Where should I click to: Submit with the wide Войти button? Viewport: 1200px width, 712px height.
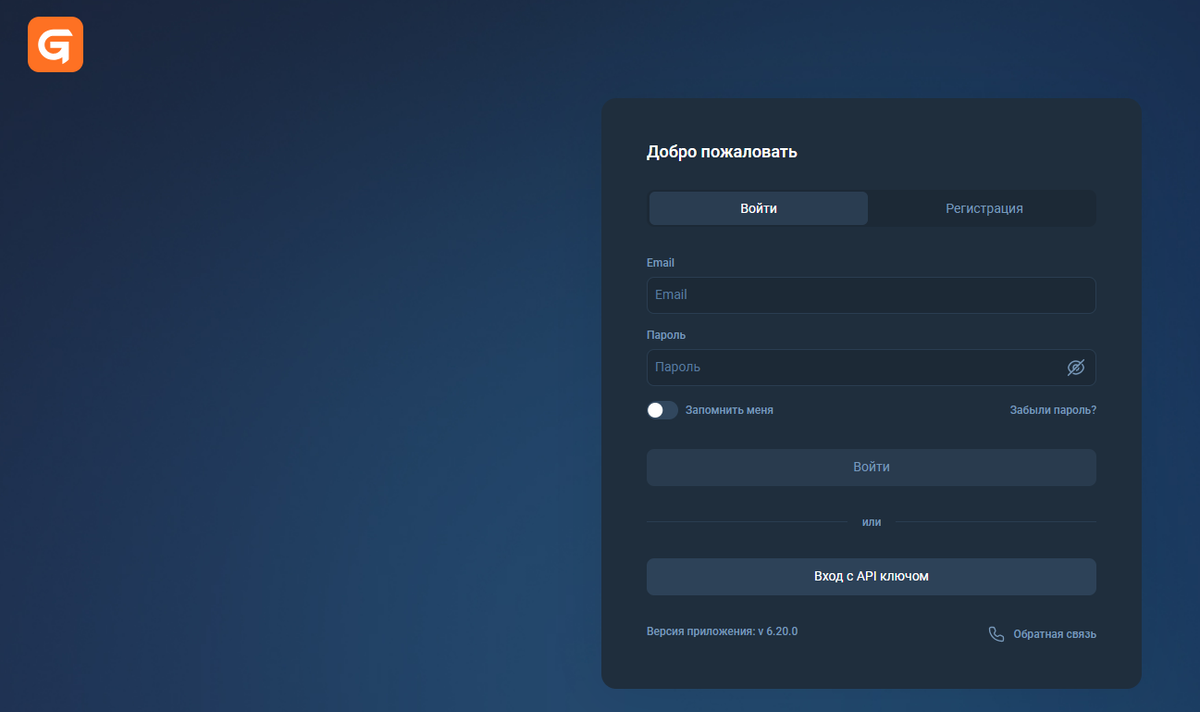(x=871, y=467)
